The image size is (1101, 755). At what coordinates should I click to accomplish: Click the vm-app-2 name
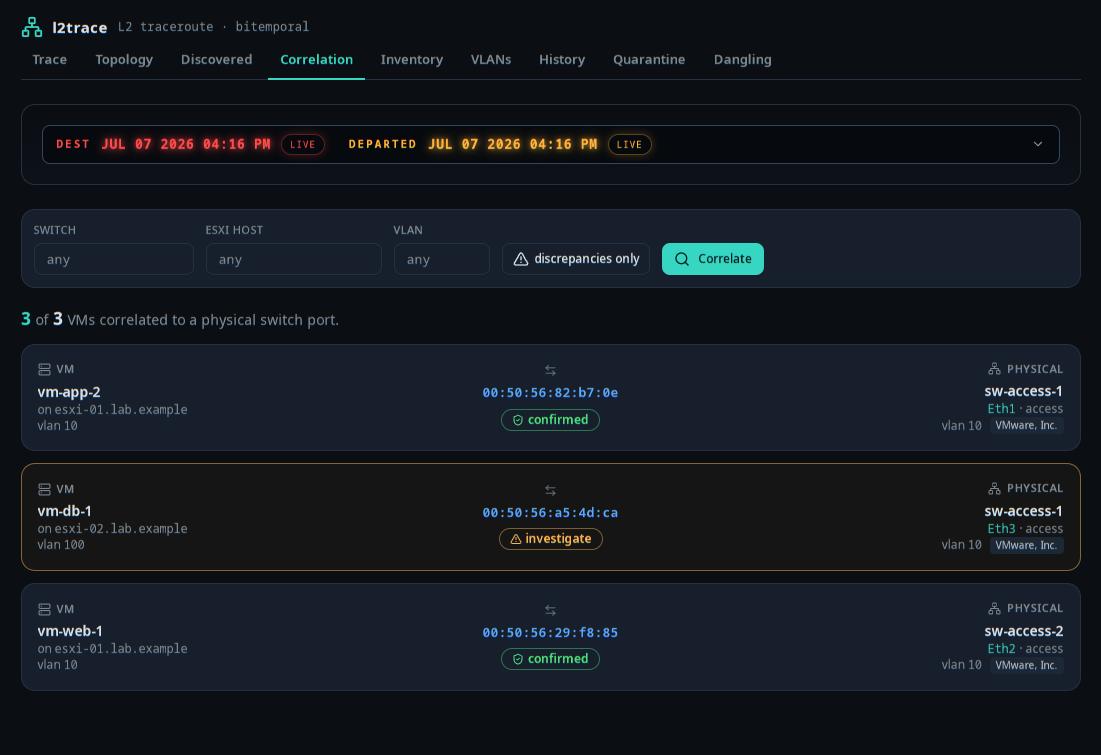69,392
